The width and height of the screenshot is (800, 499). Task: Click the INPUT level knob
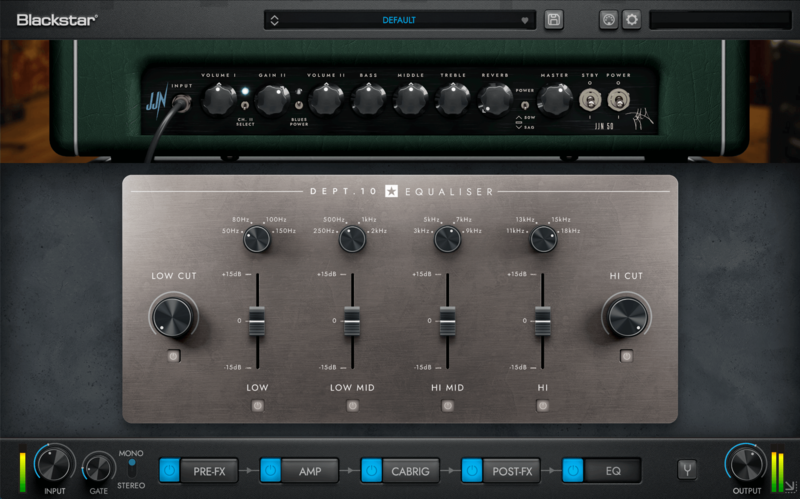point(54,465)
